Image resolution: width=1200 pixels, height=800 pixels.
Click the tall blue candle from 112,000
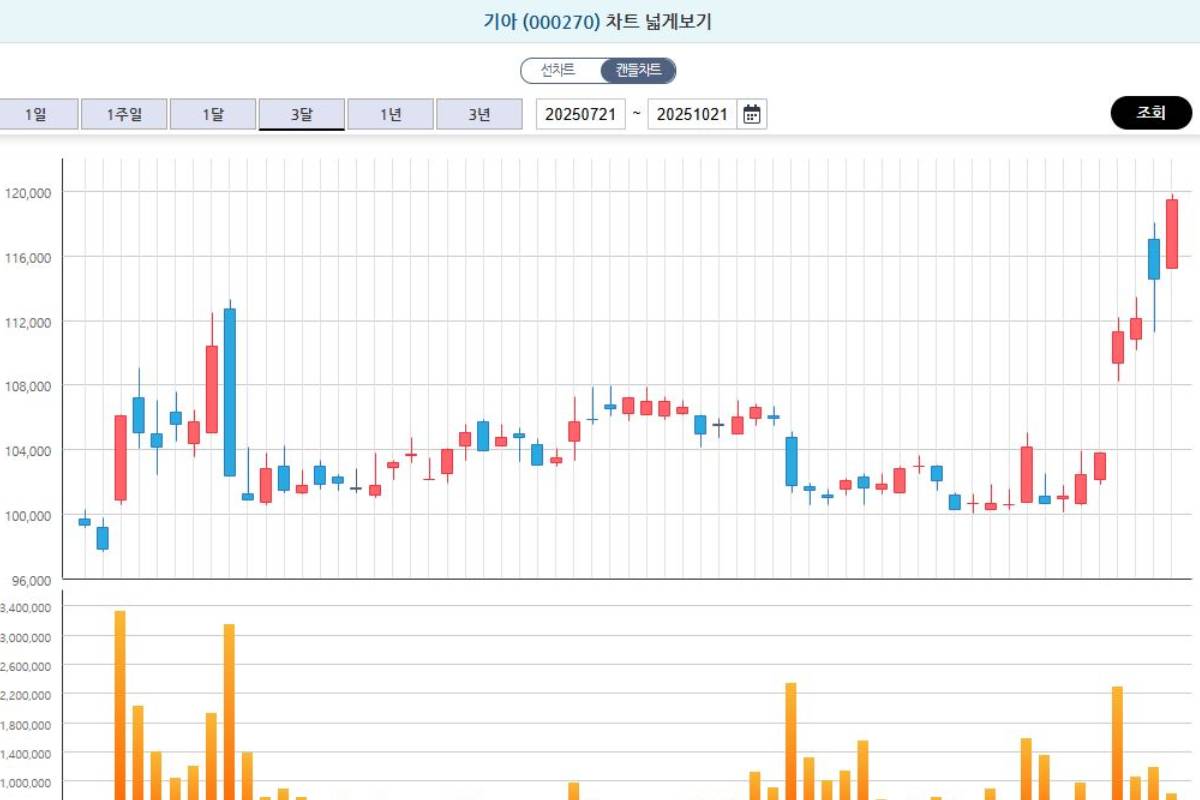click(230, 392)
